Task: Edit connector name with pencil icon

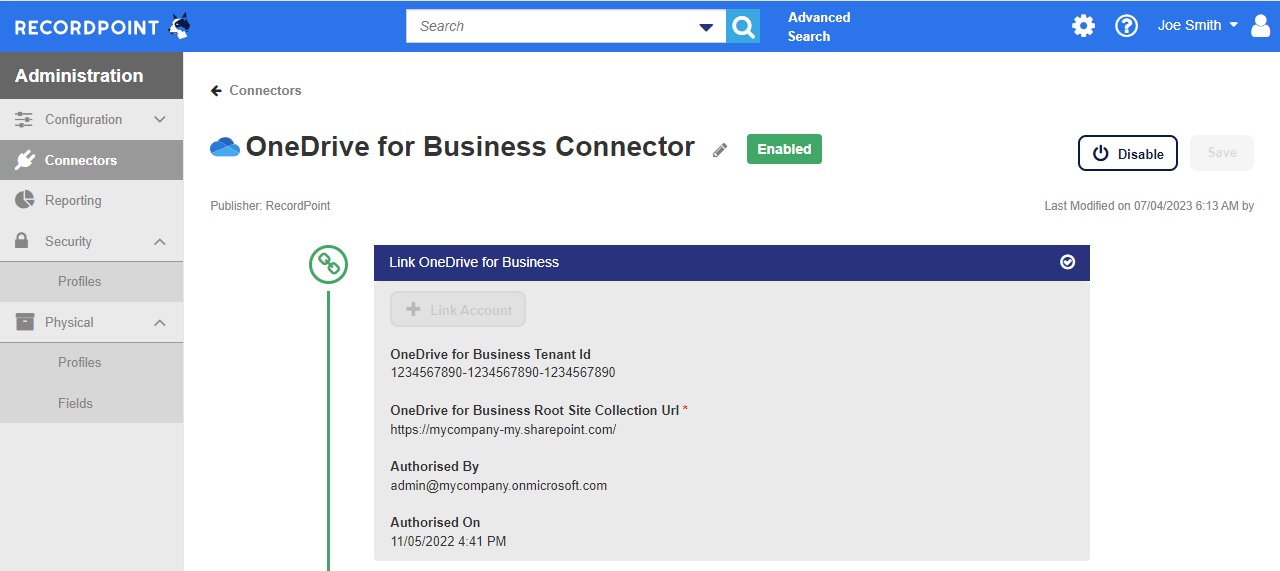Action: tap(720, 150)
